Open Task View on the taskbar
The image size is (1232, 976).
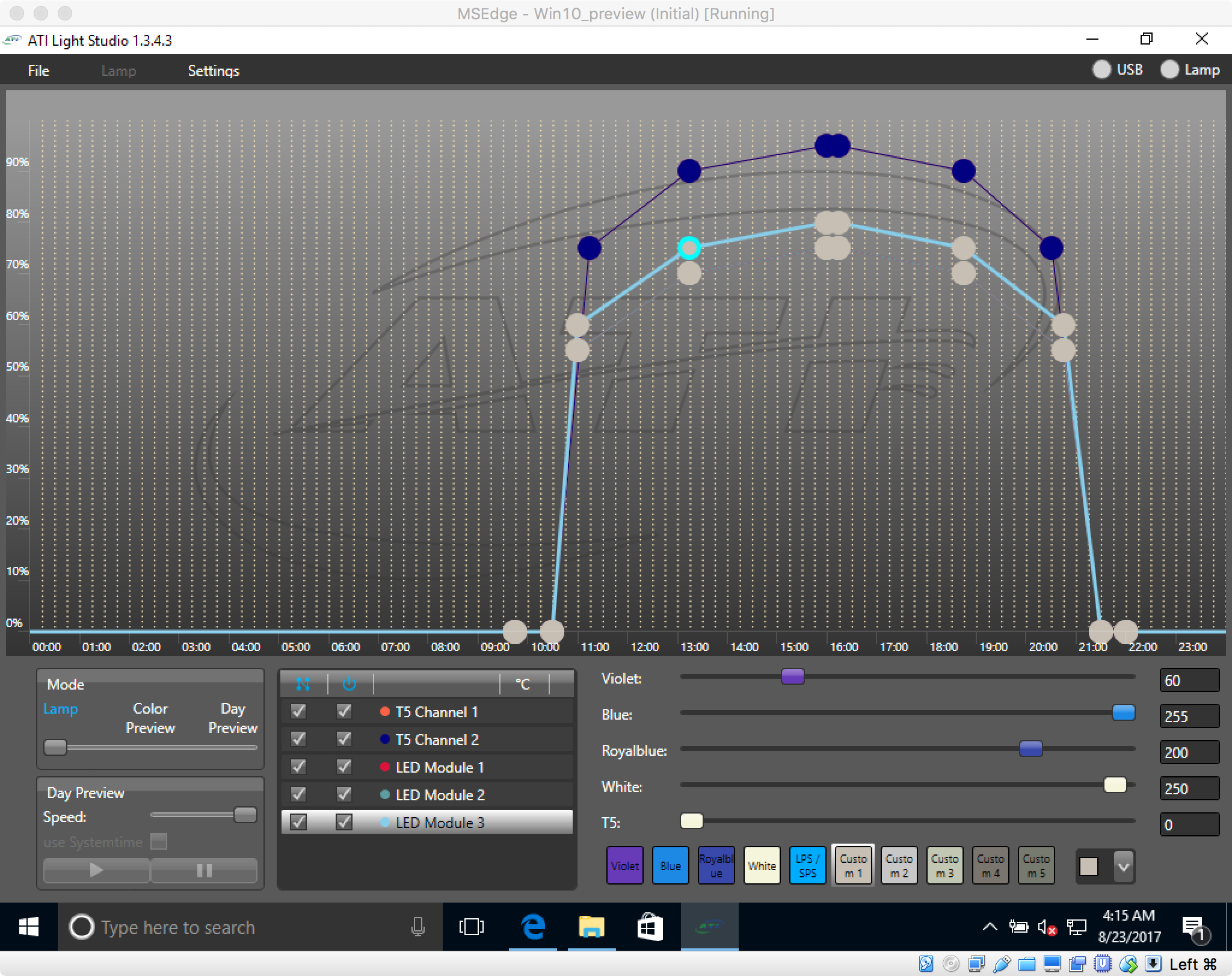coord(471,927)
